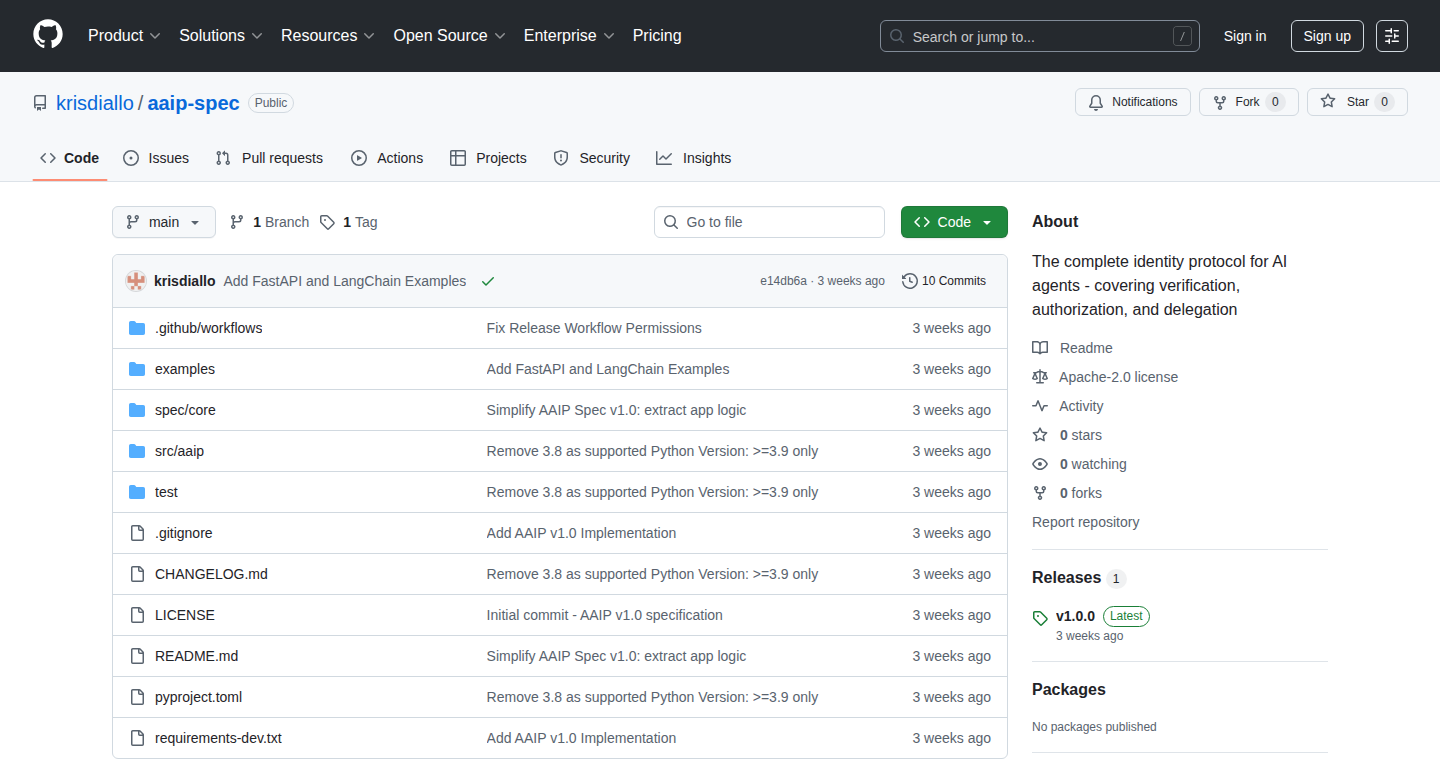Open the .github/workflows folder
This screenshot has width=1440, height=761.
[x=209, y=328]
